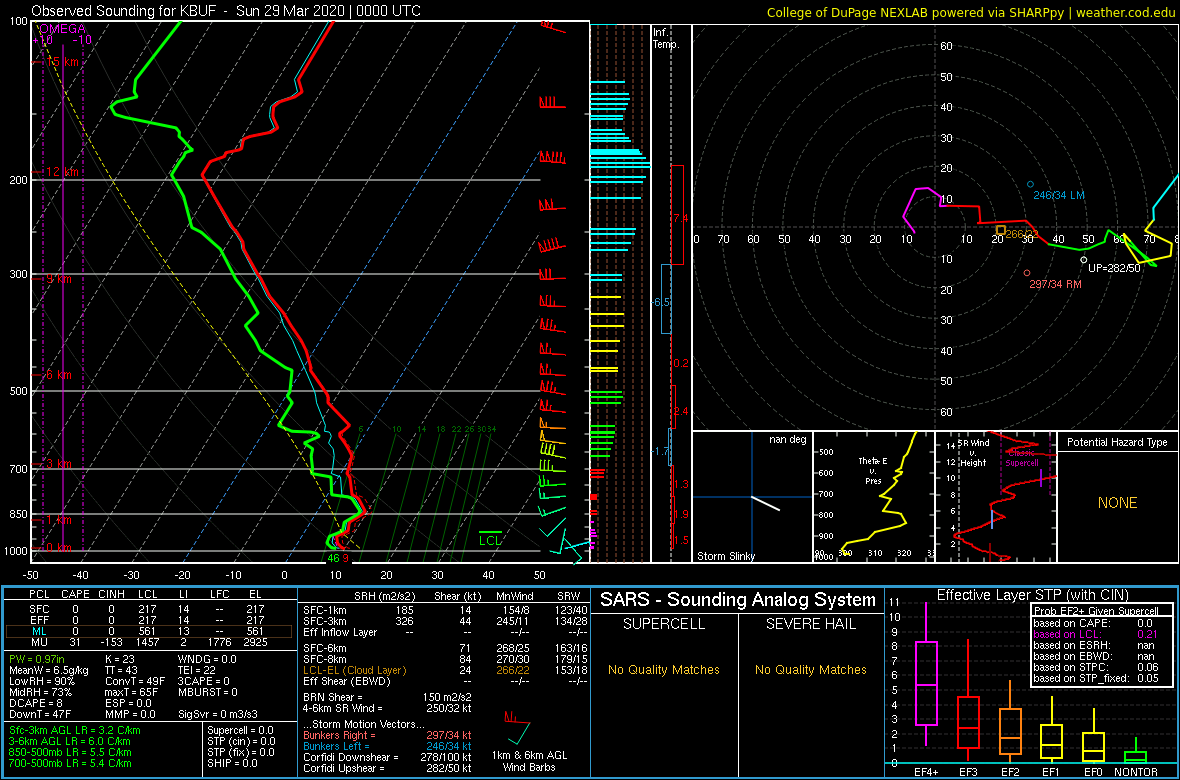
Task: Click the 'Corfidi Downshear = 278/100 kt' line
Action: coord(388,757)
